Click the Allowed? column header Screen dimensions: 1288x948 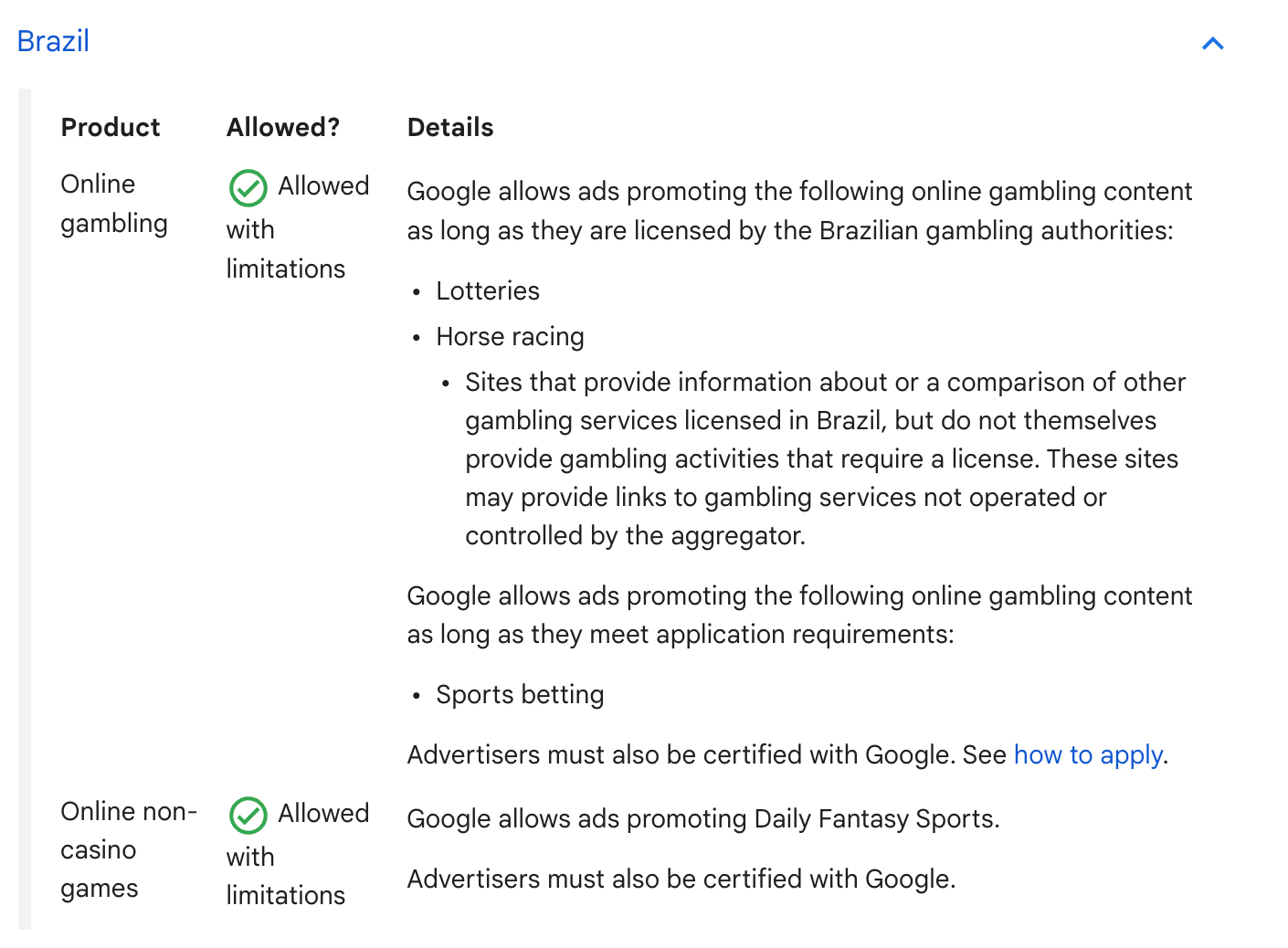(283, 127)
